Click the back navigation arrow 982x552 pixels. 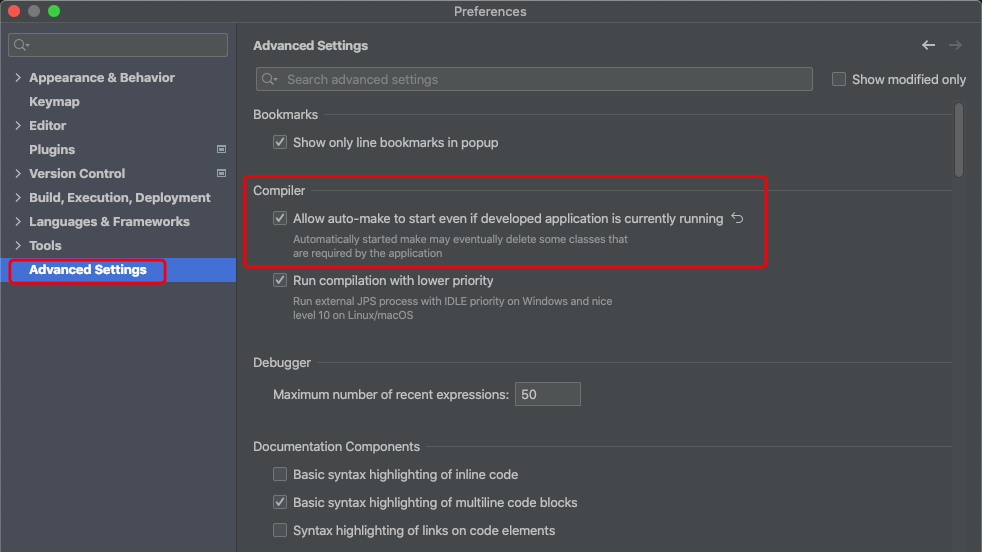[x=928, y=45]
